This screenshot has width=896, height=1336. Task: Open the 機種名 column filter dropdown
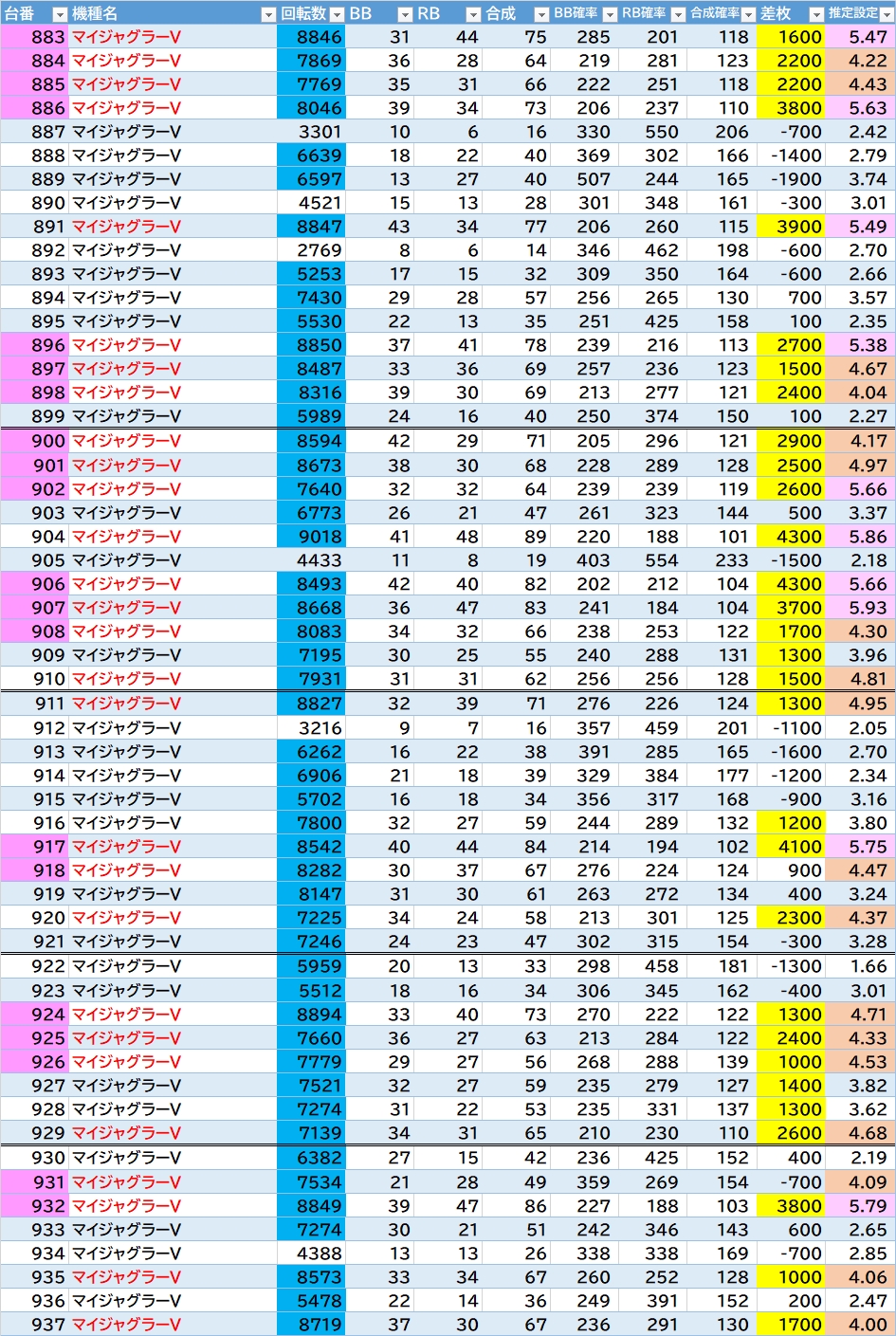[267, 14]
